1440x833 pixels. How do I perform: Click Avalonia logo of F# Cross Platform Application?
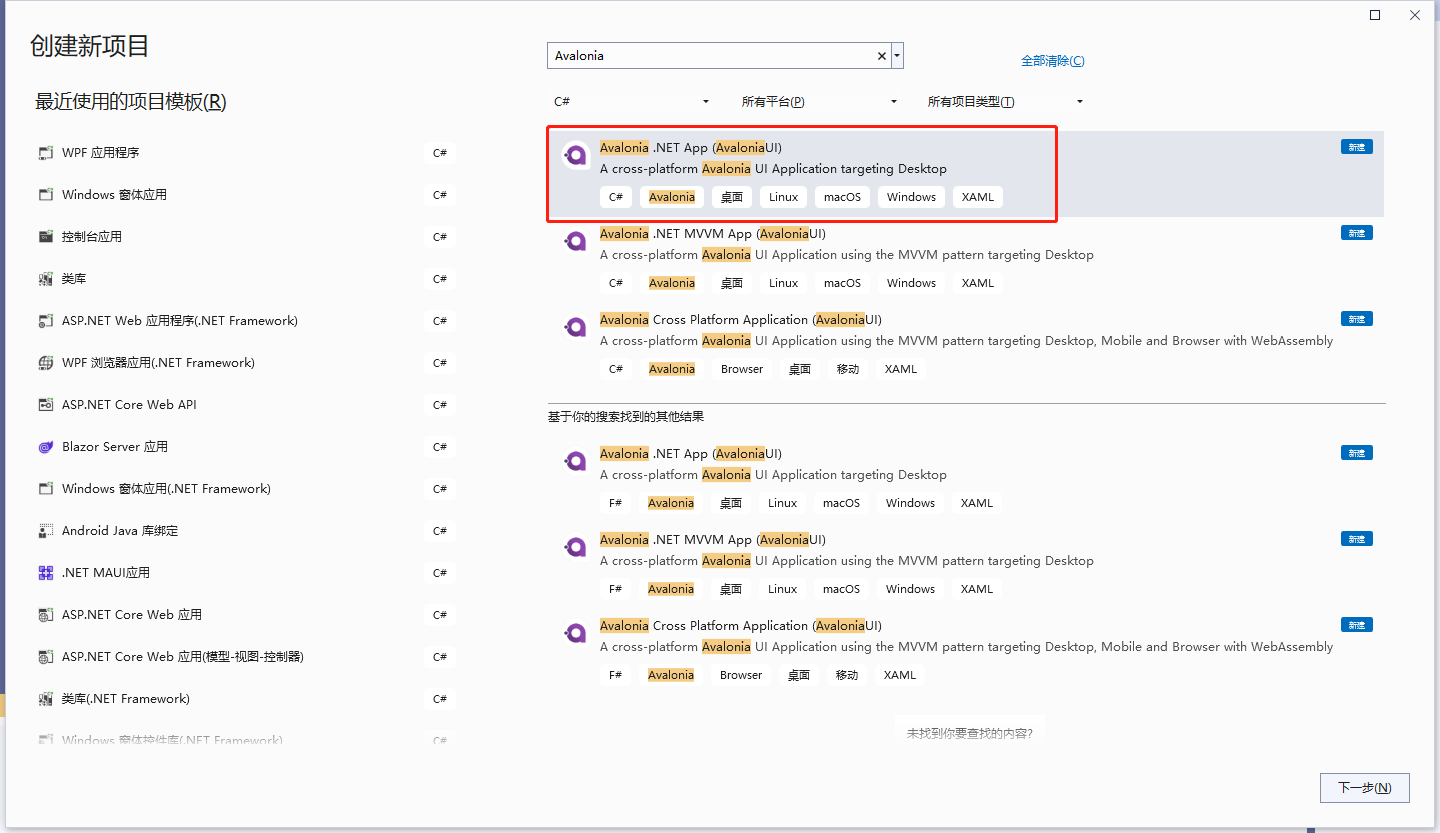576,633
